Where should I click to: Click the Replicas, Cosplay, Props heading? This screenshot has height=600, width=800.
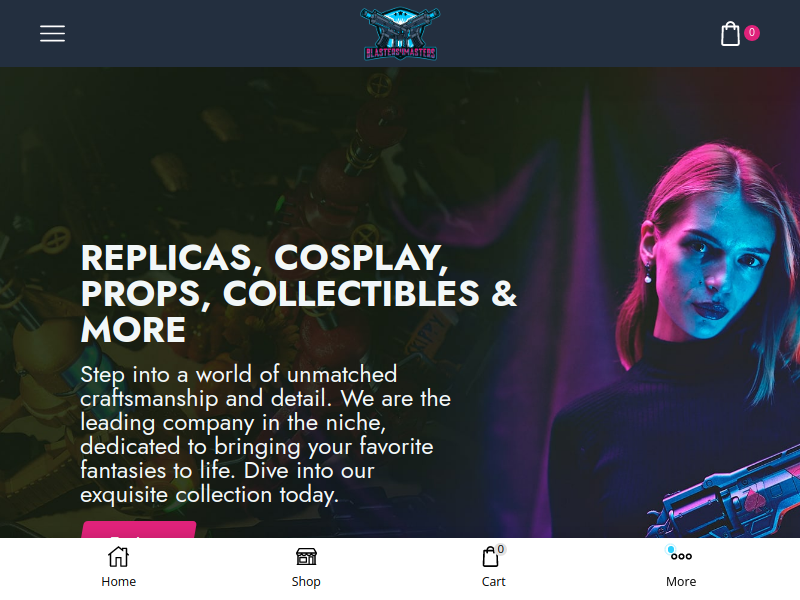click(299, 293)
